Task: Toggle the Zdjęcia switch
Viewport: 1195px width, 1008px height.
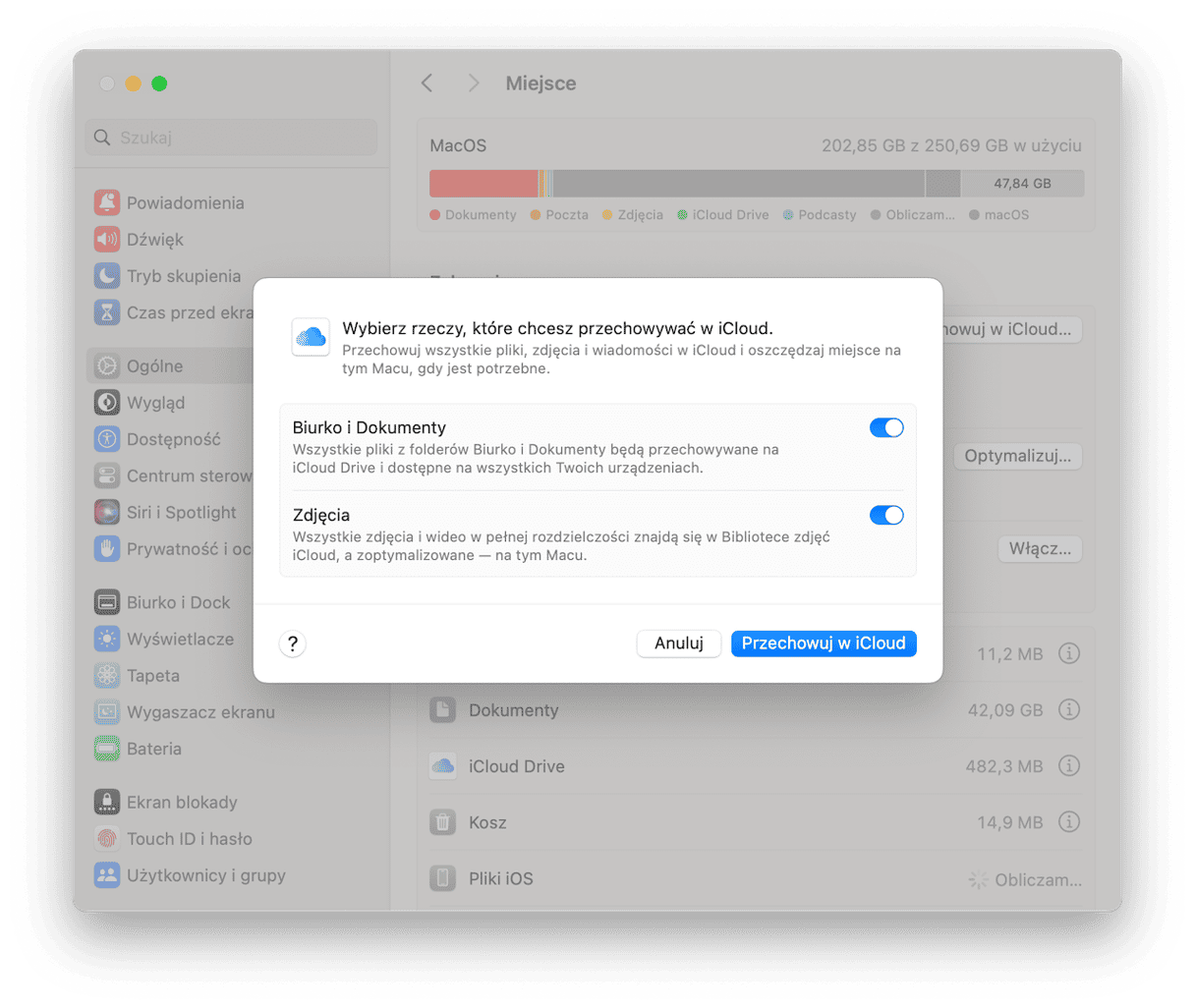Action: pyautogui.click(x=886, y=515)
